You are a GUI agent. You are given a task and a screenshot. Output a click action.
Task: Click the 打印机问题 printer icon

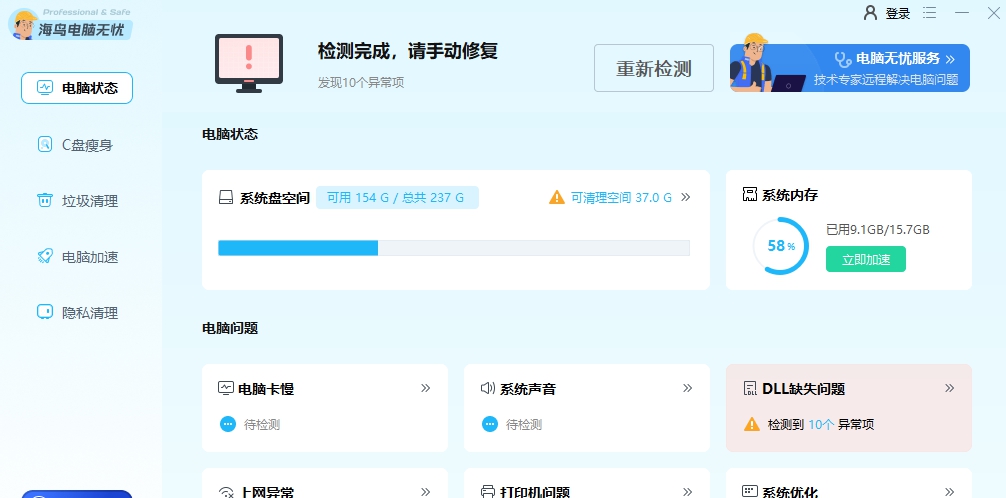click(x=488, y=492)
